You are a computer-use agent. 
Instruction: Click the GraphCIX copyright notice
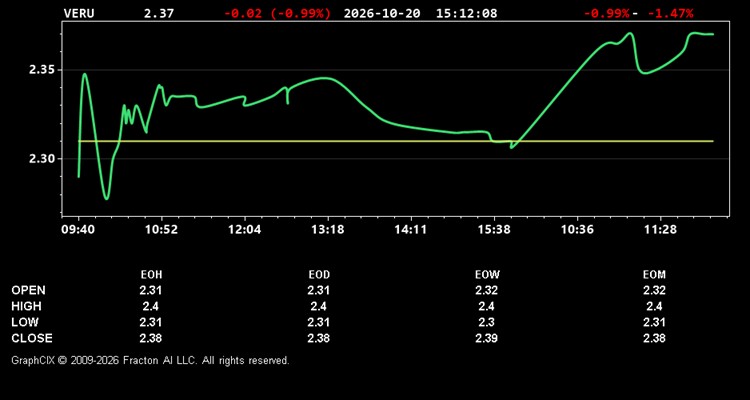click(150, 360)
